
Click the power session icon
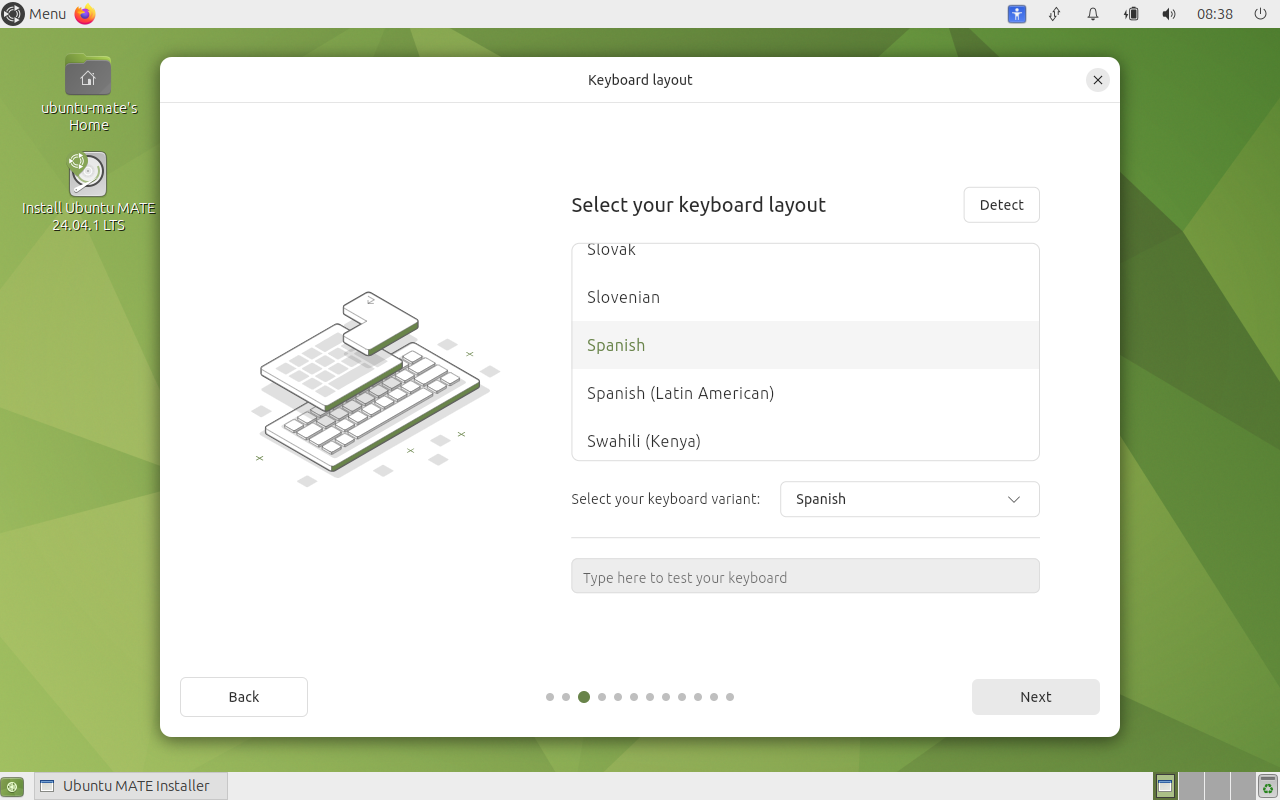(x=1260, y=14)
